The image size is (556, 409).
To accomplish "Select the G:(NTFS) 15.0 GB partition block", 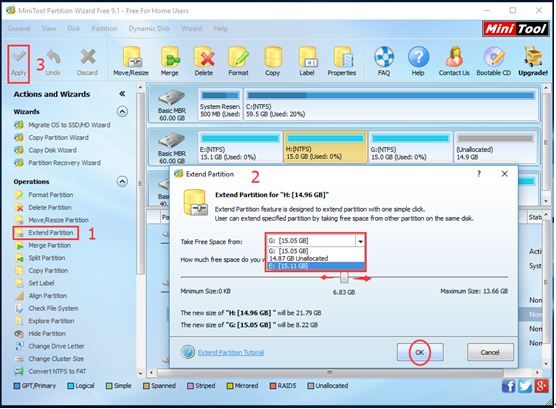I will [411, 148].
